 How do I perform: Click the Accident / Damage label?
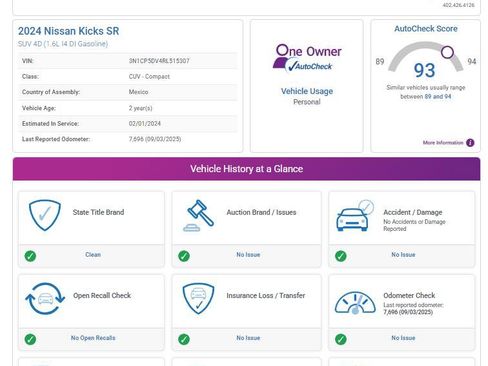click(x=413, y=212)
